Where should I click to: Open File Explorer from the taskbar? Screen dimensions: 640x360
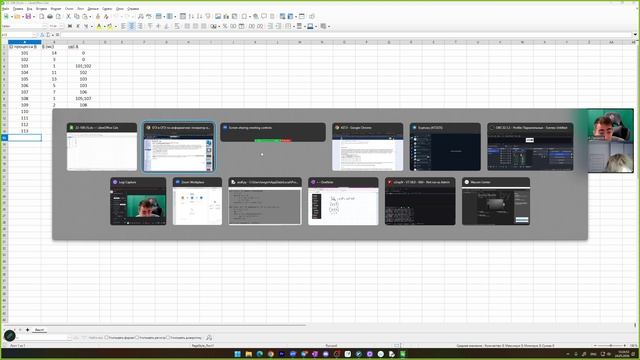(x=249, y=354)
